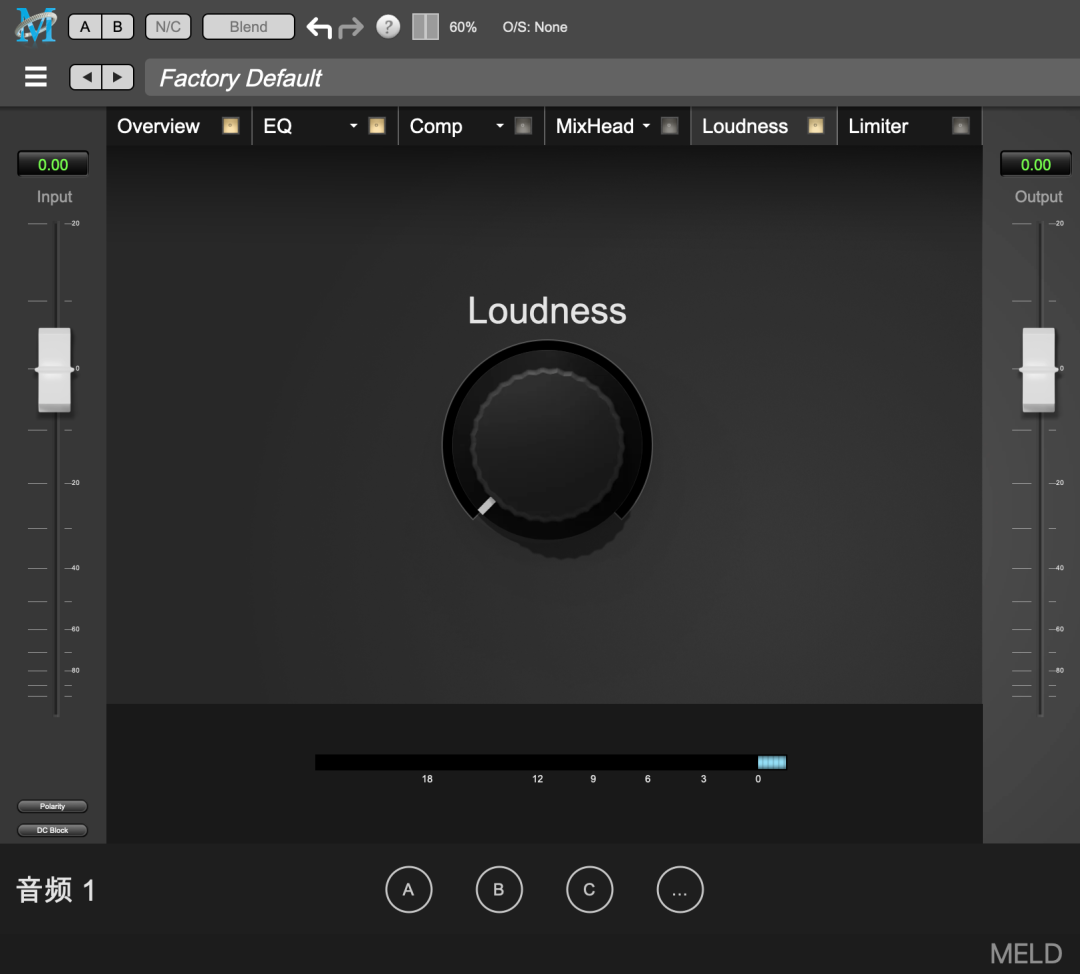Image resolution: width=1080 pixels, height=974 pixels.
Task: Enable the Comp module LED
Action: (x=523, y=126)
